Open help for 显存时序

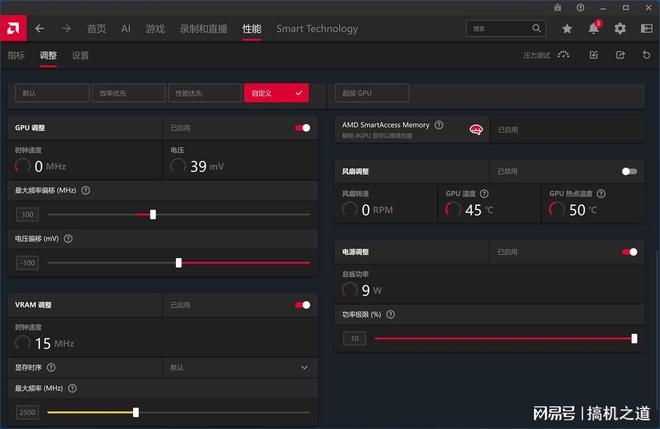click(x=51, y=368)
